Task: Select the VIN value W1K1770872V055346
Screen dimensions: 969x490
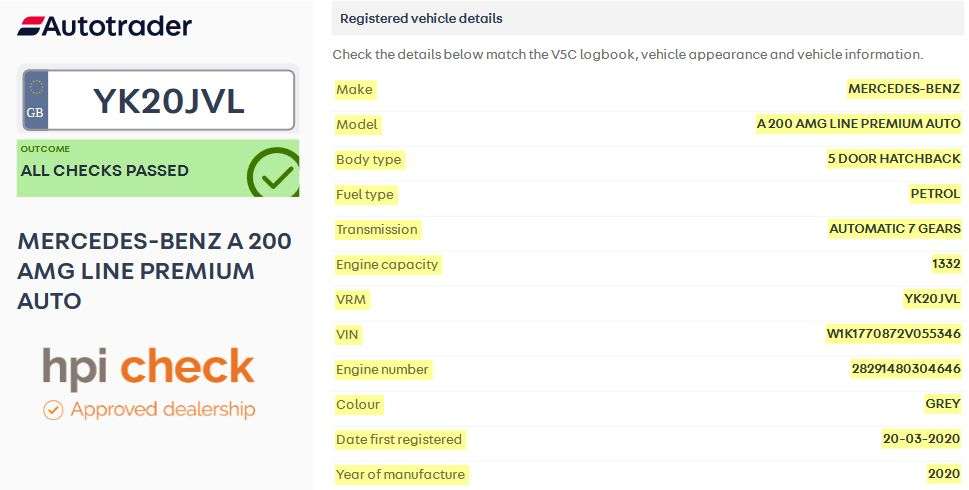Action: point(887,334)
